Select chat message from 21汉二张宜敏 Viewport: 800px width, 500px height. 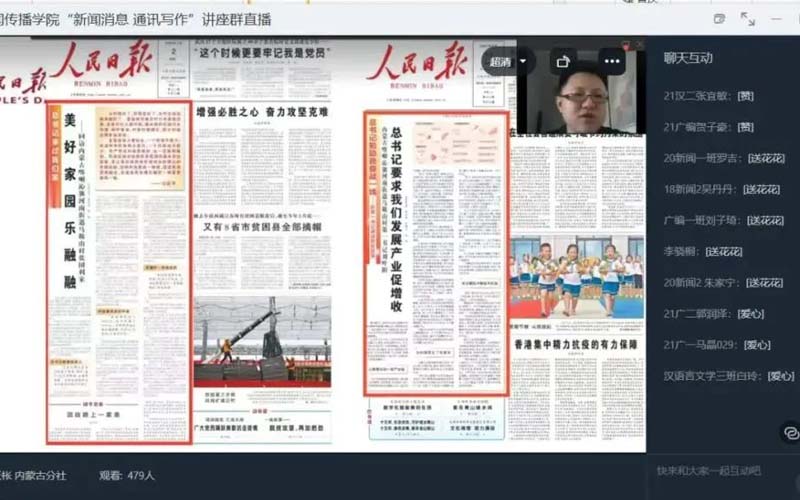pos(709,96)
